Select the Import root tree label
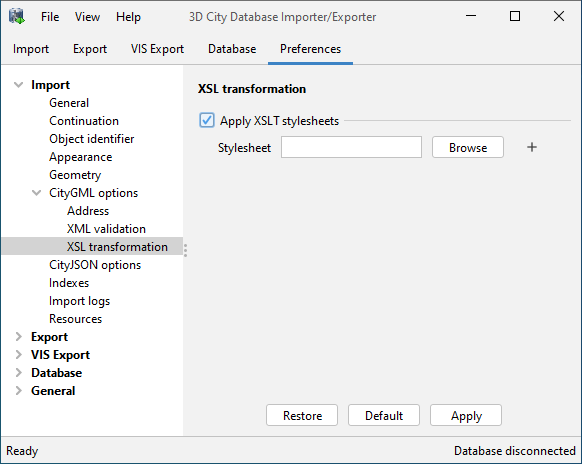Screen dimensions: 582x464 pyautogui.click(x=50, y=85)
